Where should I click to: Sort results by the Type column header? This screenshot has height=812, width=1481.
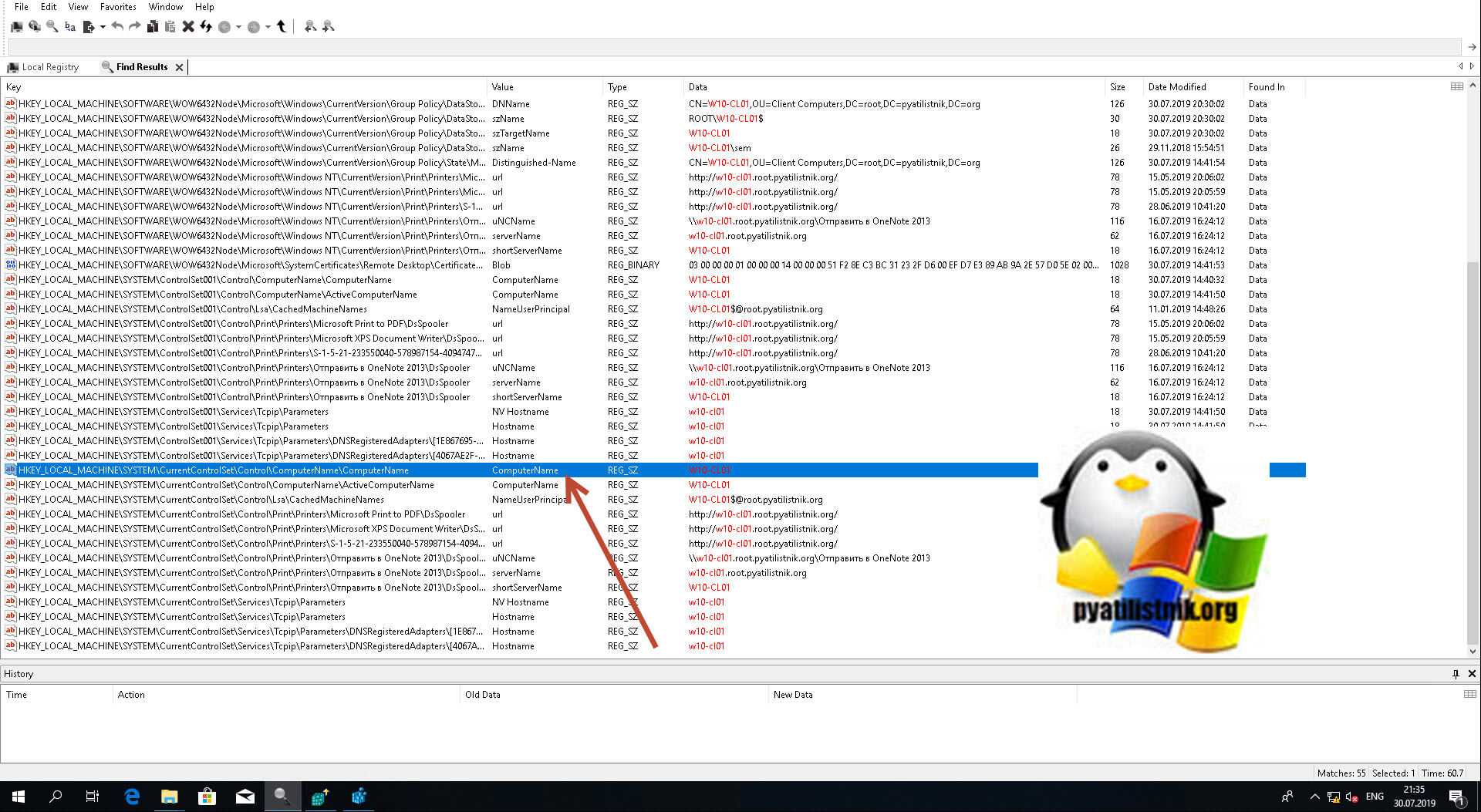pyautogui.click(x=617, y=87)
